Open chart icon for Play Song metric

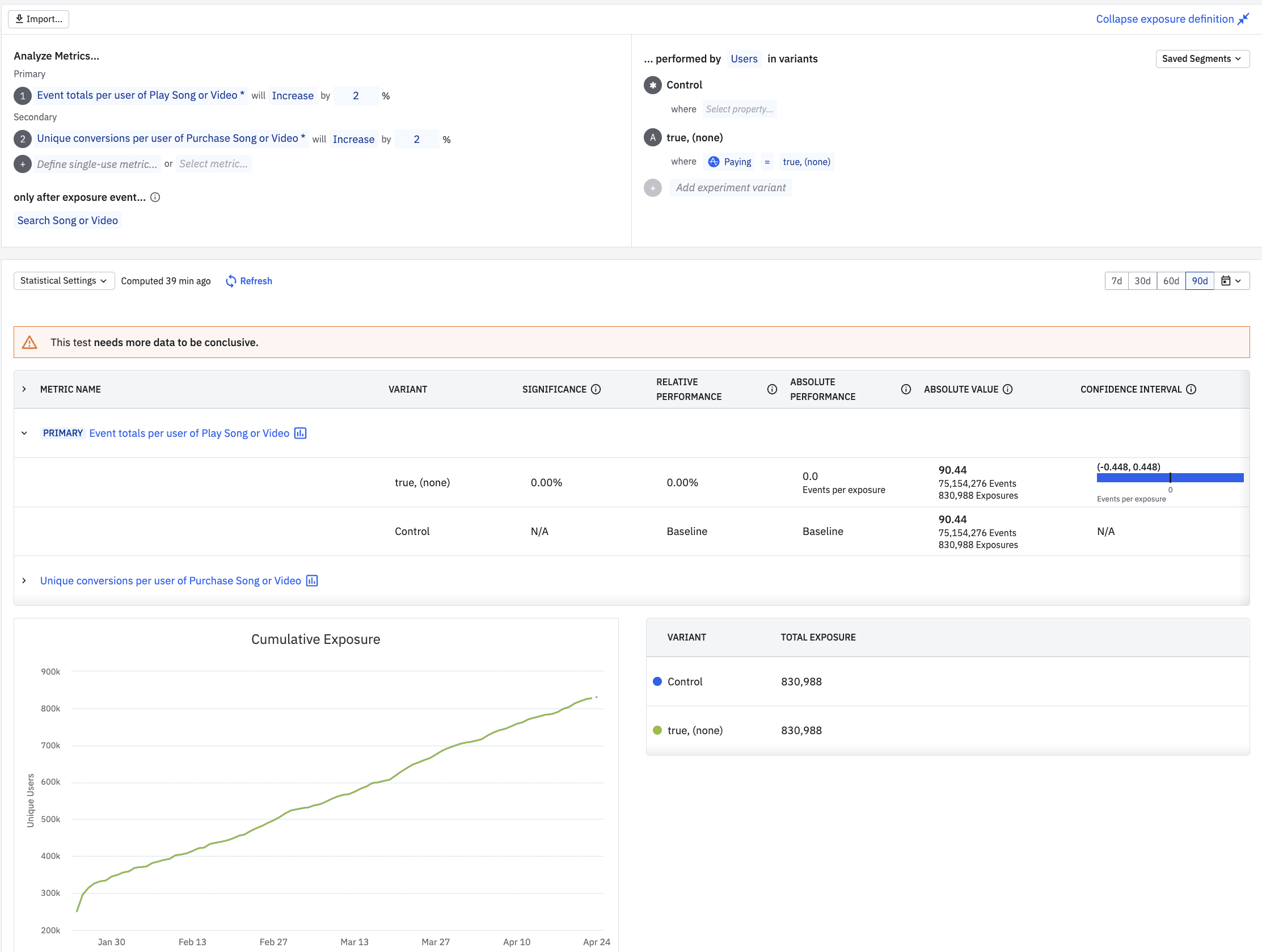(x=300, y=434)
